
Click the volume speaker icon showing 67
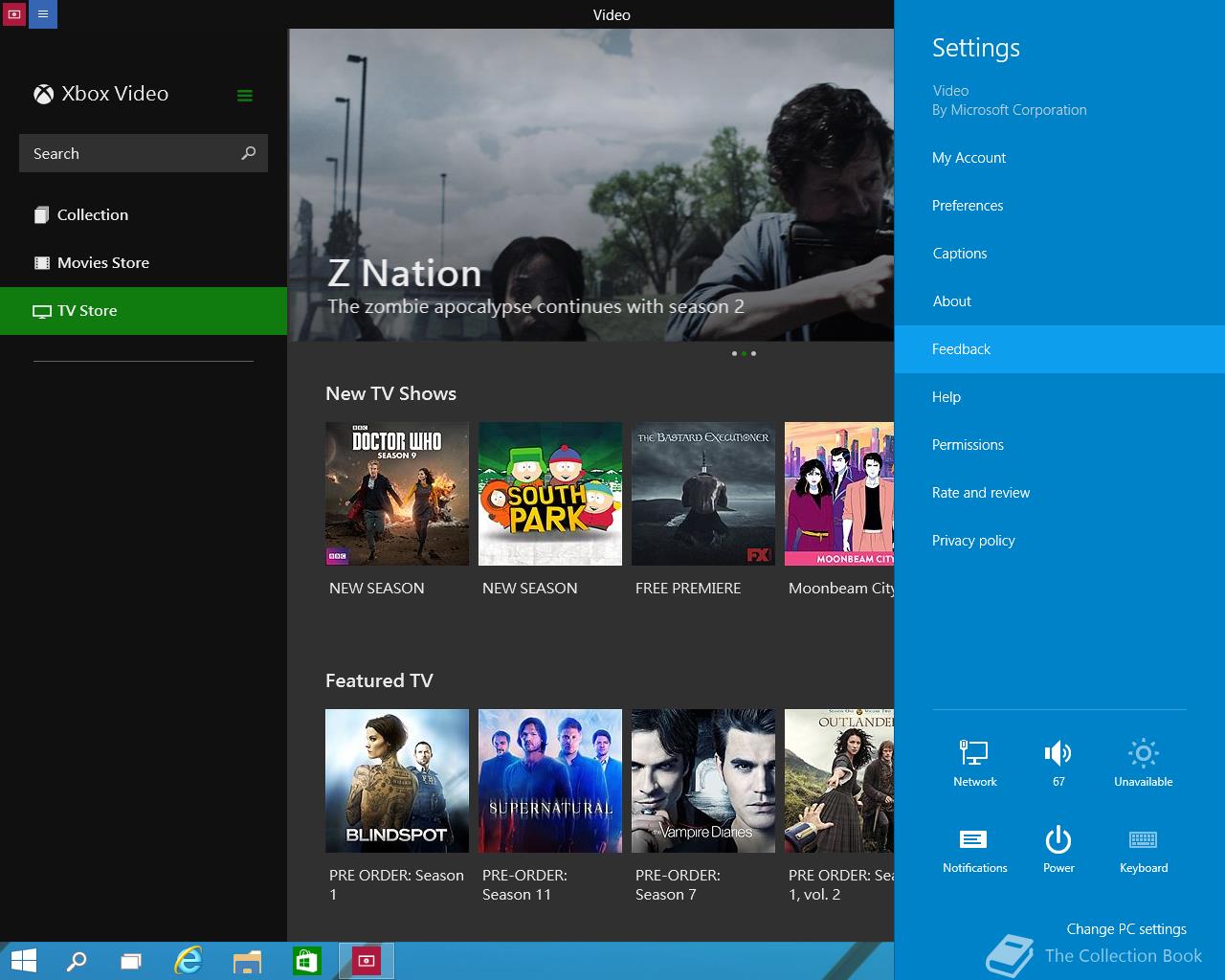[1058, 753]
